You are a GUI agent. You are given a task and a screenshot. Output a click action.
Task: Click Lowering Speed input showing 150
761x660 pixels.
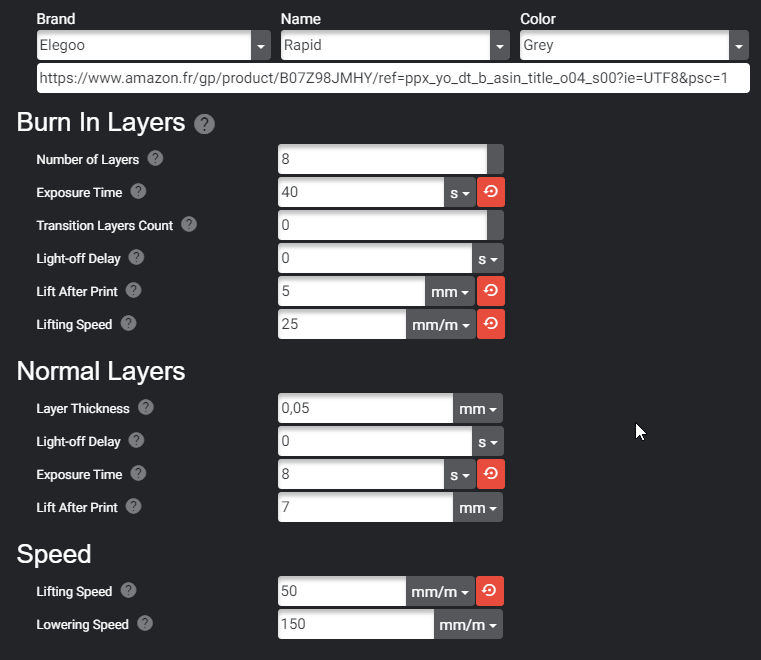pos(356,624)
